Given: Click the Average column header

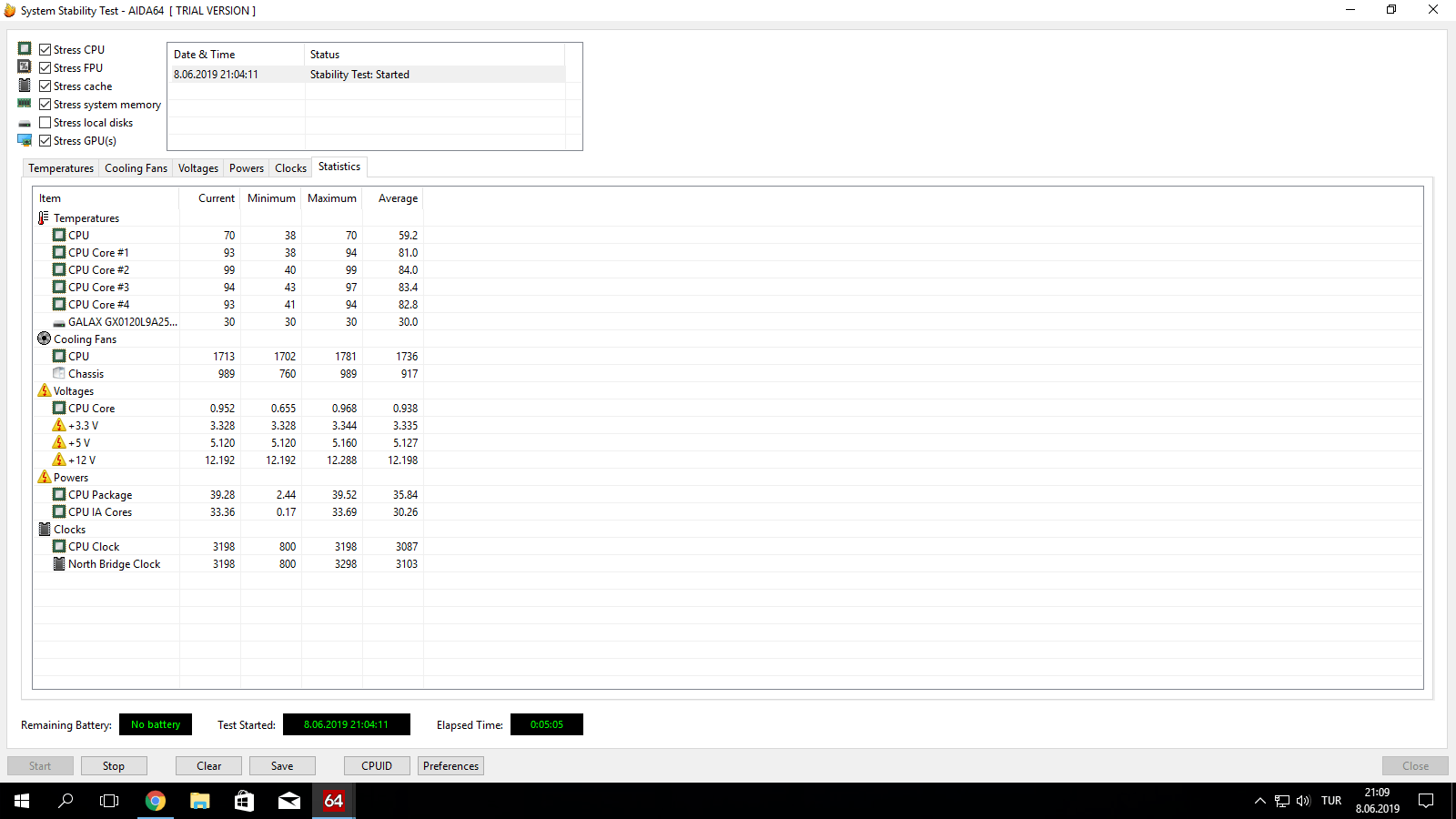Looking at the screenshot, I should (393, 198).
